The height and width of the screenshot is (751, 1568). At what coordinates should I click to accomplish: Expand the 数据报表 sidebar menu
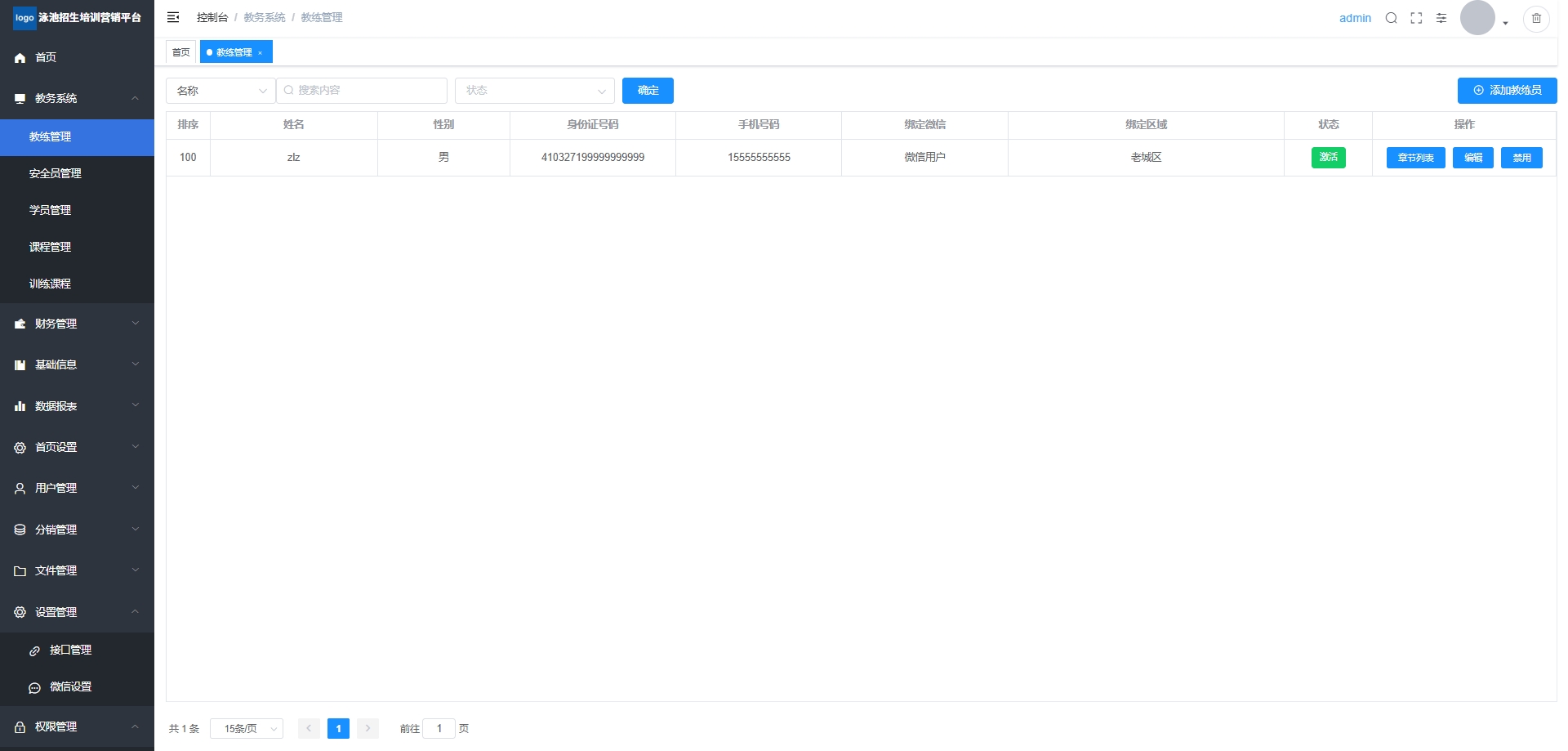(77, 406)
